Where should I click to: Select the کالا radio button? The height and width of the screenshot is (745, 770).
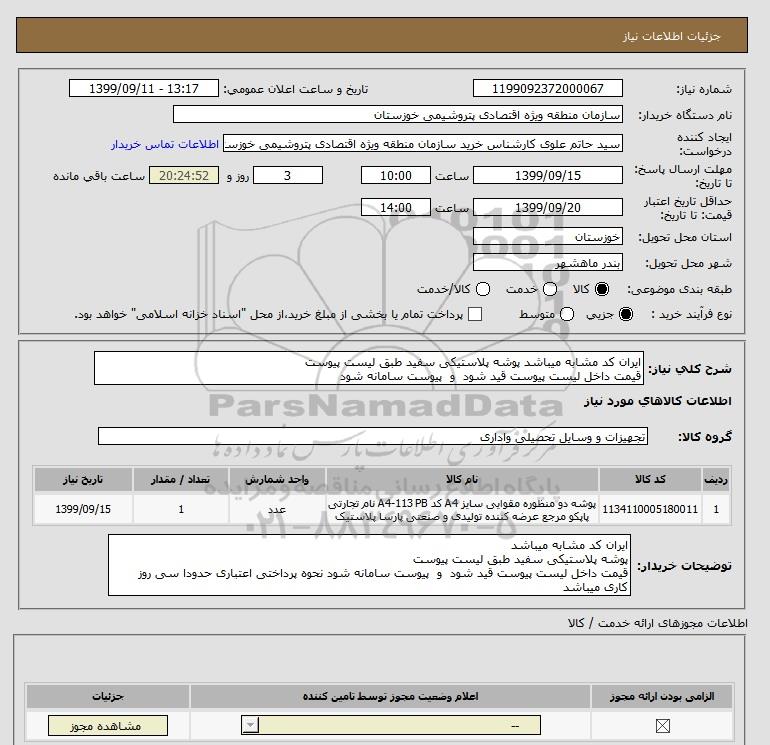click(602, 289)
